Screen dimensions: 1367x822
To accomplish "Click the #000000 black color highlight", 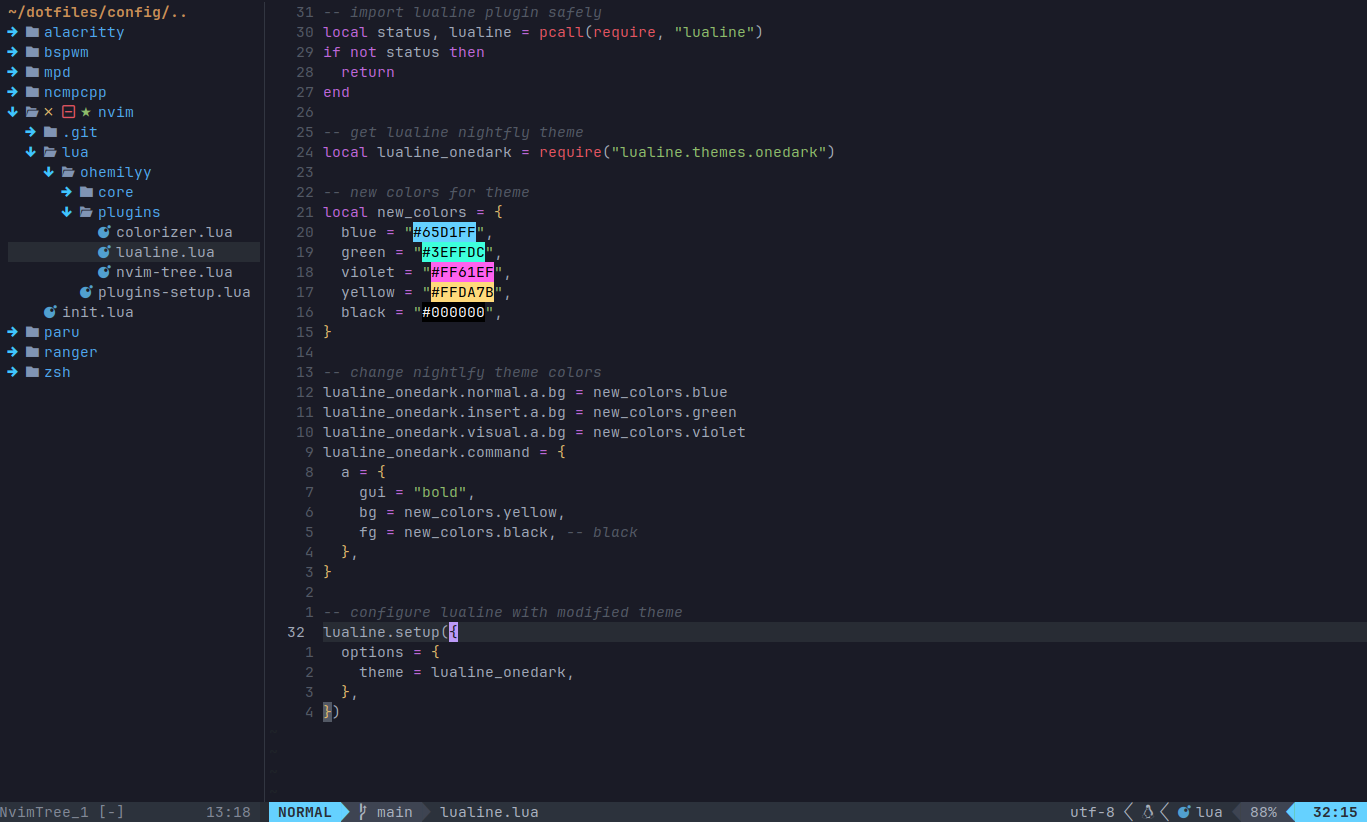I will tap(454, 312).
